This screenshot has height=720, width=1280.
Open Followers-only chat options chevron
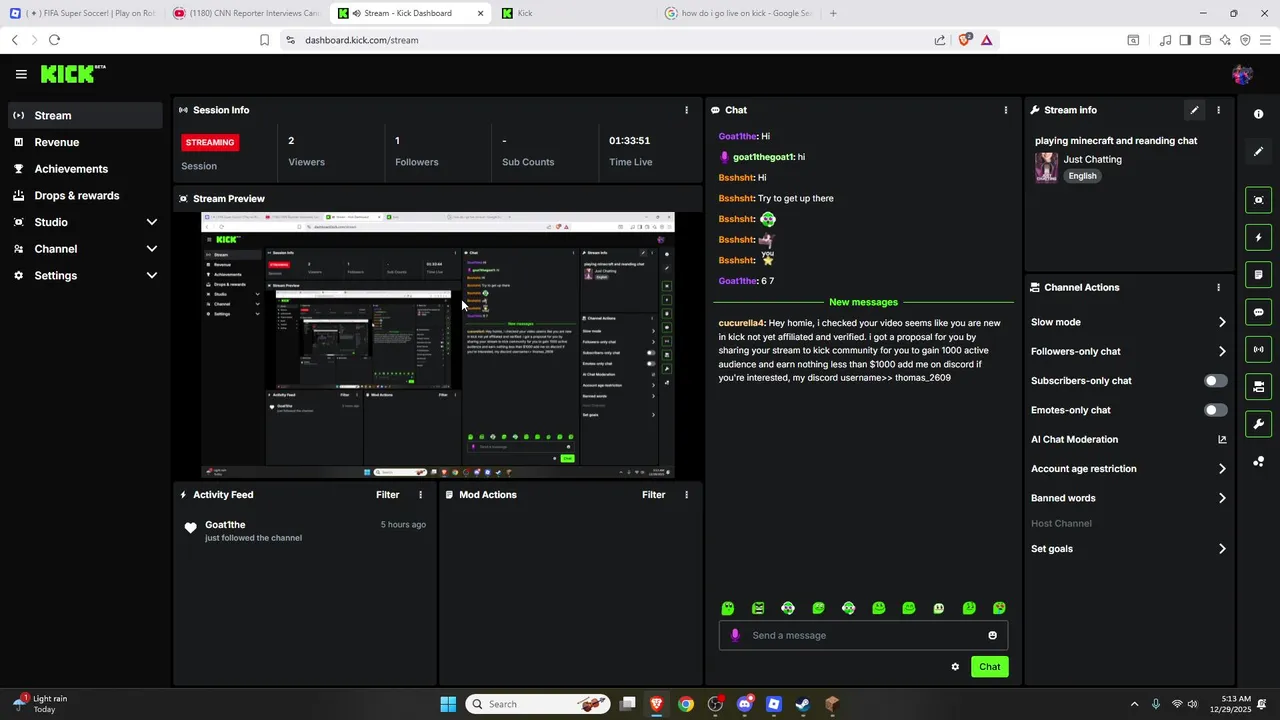[x=1222, y=351]
